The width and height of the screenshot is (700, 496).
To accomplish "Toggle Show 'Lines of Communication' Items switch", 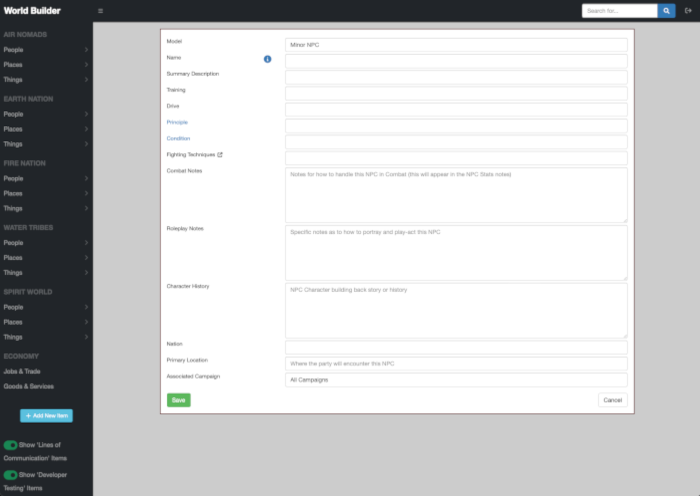I will 10,445.
